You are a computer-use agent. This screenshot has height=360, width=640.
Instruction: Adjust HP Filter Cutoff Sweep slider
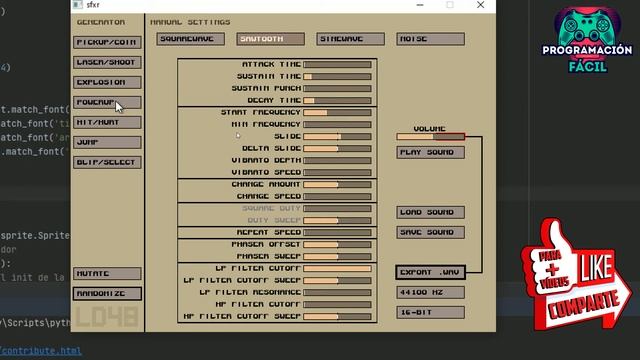(338, 316)
